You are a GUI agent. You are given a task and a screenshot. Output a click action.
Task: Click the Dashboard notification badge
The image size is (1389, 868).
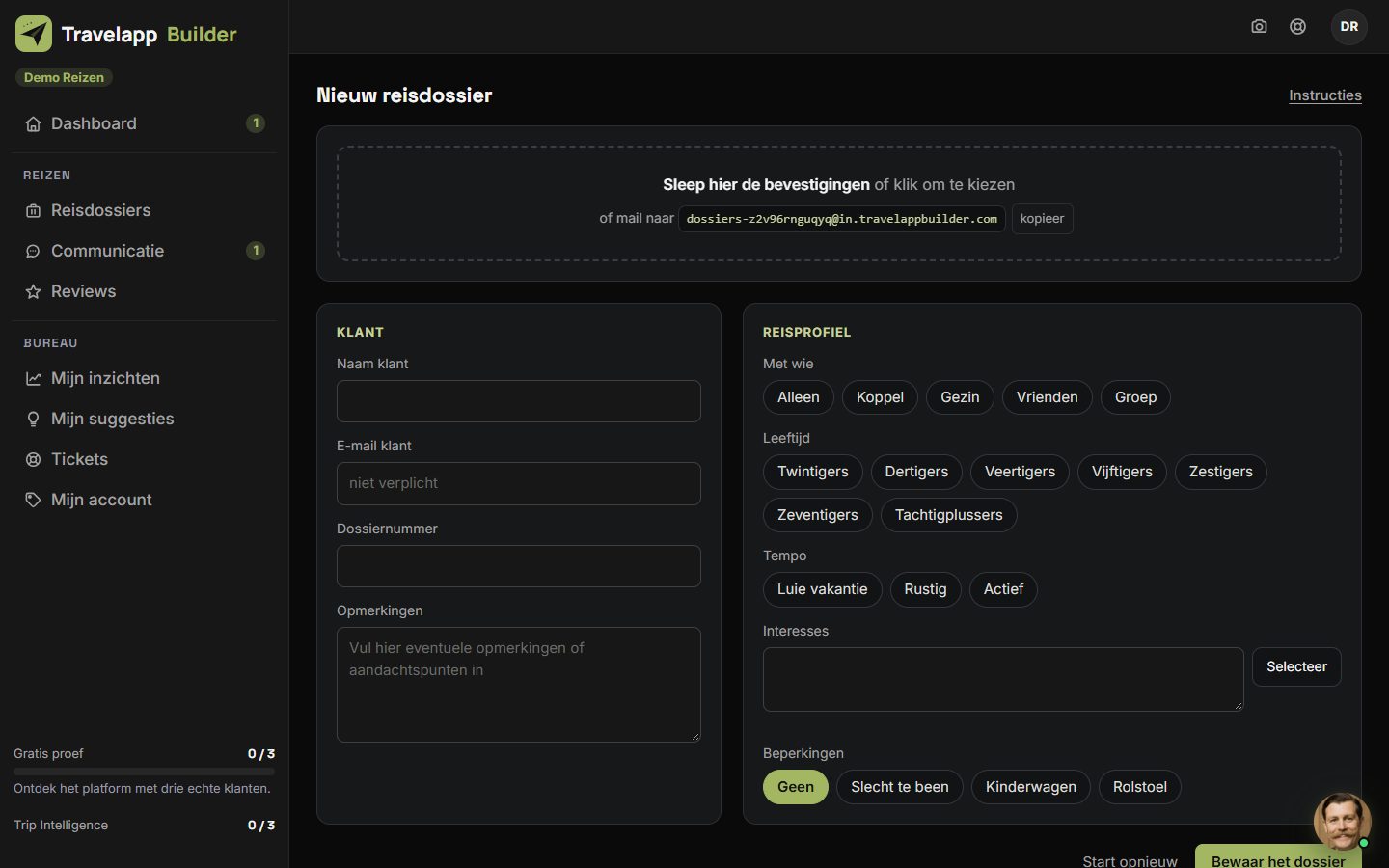coord(256,123)
